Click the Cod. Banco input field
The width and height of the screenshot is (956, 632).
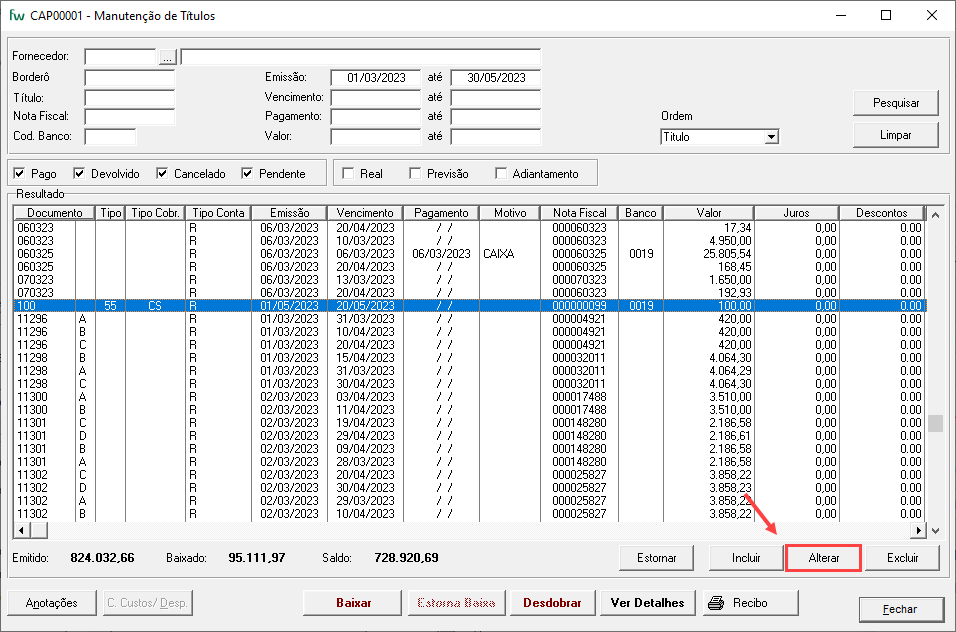pos(110,137)
